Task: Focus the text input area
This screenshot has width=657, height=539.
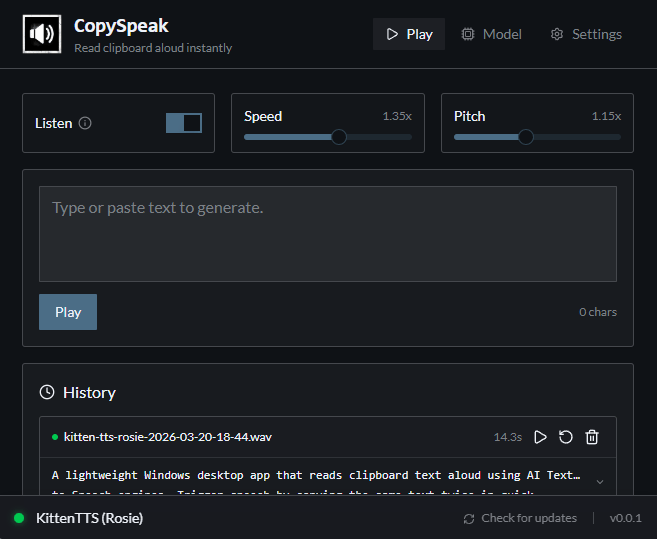Action: (327, 234)
